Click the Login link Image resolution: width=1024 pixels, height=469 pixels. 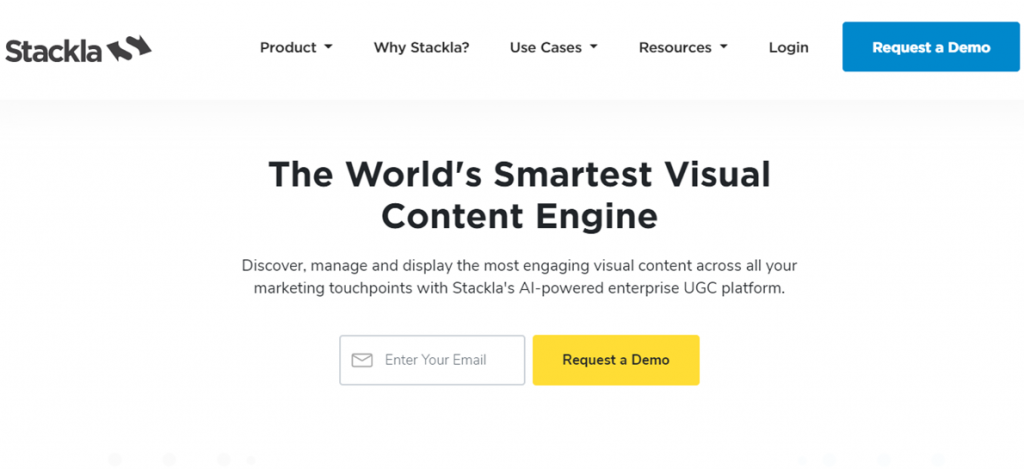pos(788,47)
